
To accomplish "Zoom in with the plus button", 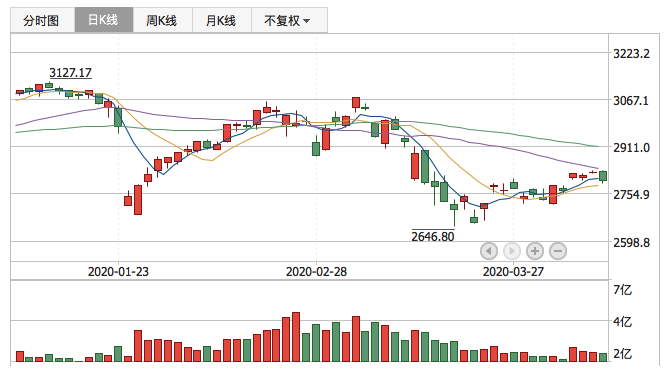I will [535, 251].
